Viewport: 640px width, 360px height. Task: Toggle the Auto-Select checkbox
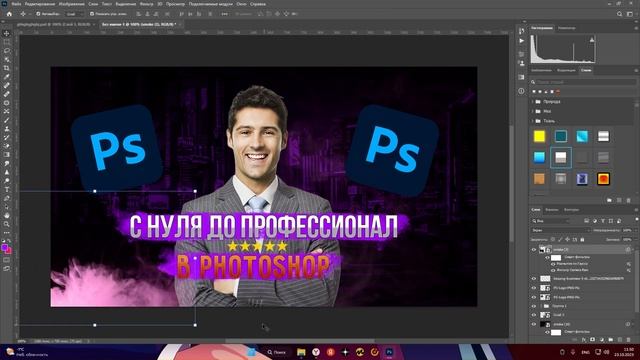(x=38, y=14)
